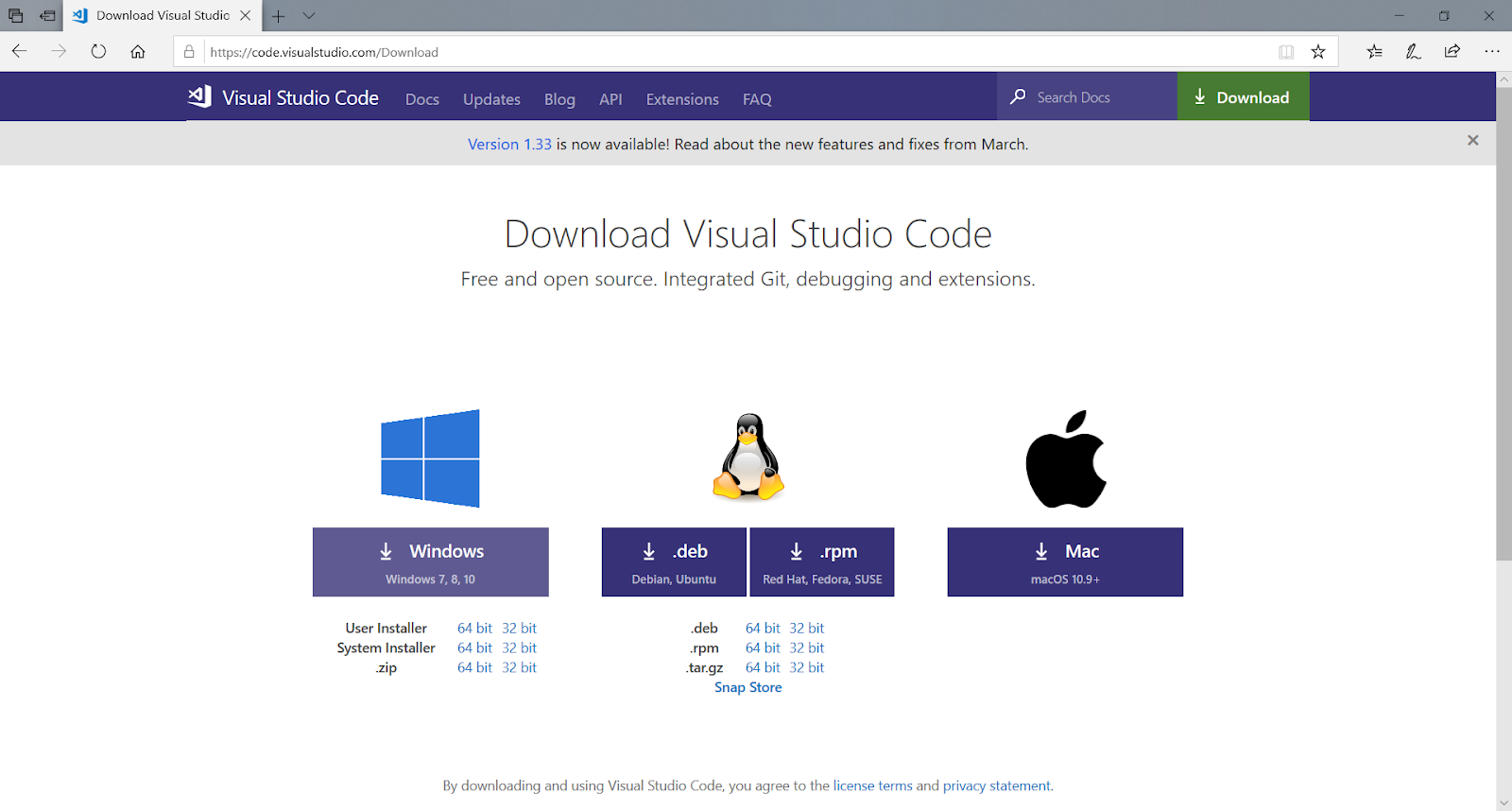Image resolution: width=1512 pixels, height=811 pixels.
Task: Click the browser address bar URL
Action: click(x=324, y=52)
